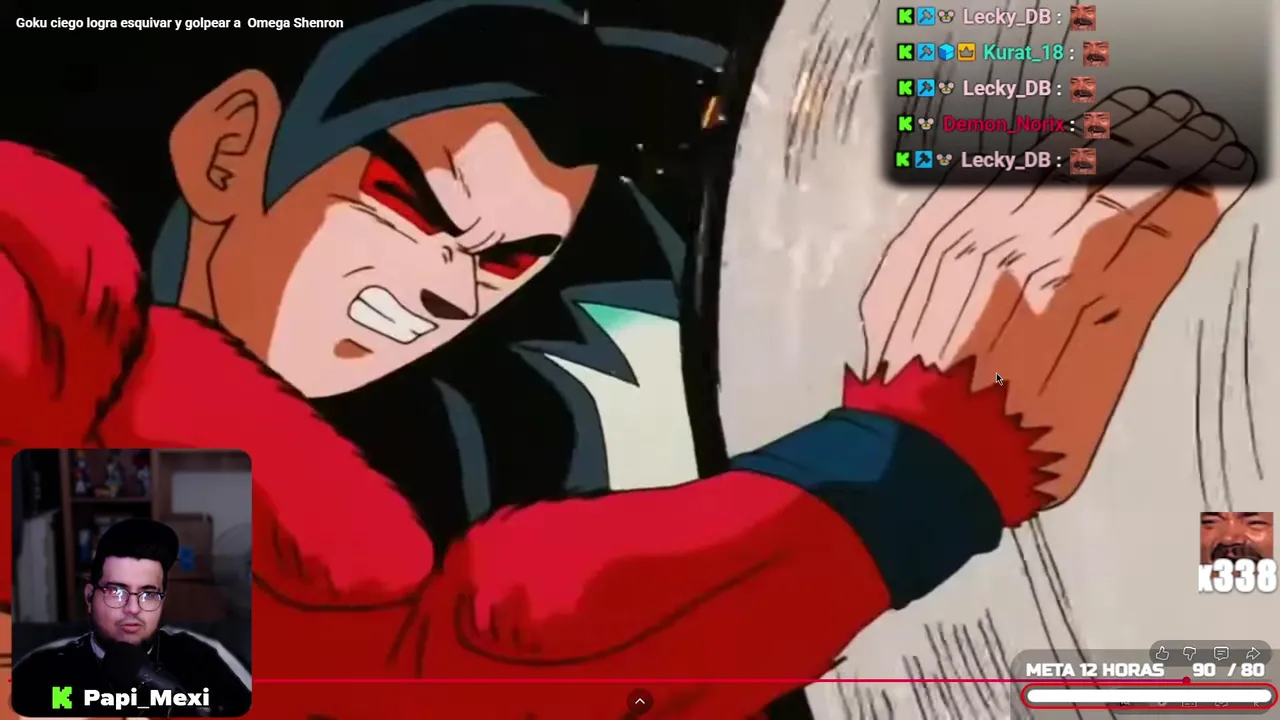Click the white goal progress bar

click(1149, 697)
